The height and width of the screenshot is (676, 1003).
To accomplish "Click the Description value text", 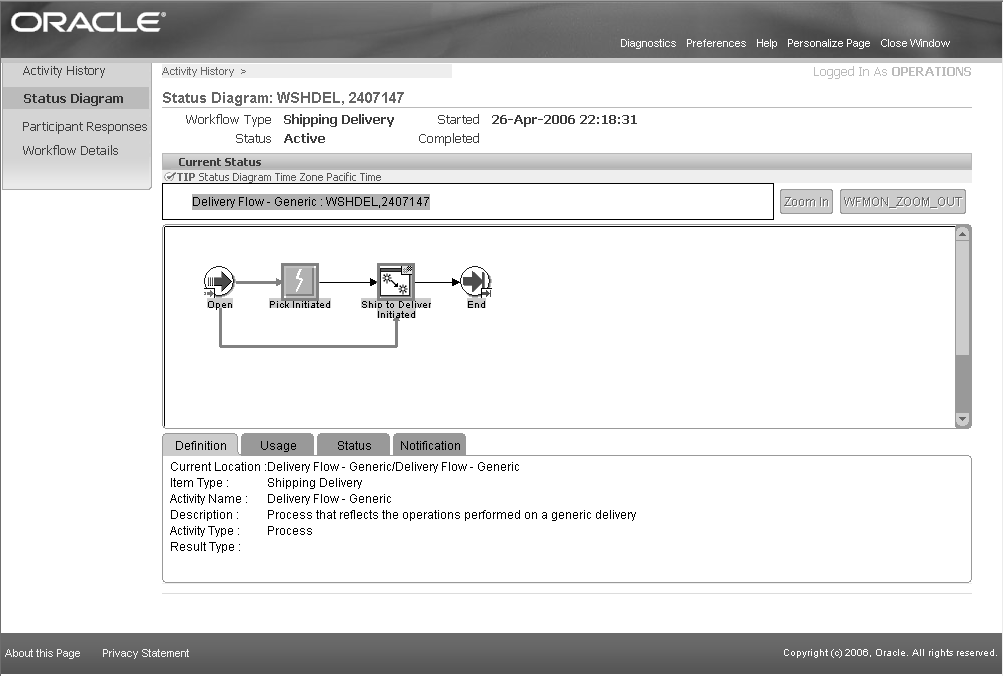I will pyautogui.click(x=451, y=515).
